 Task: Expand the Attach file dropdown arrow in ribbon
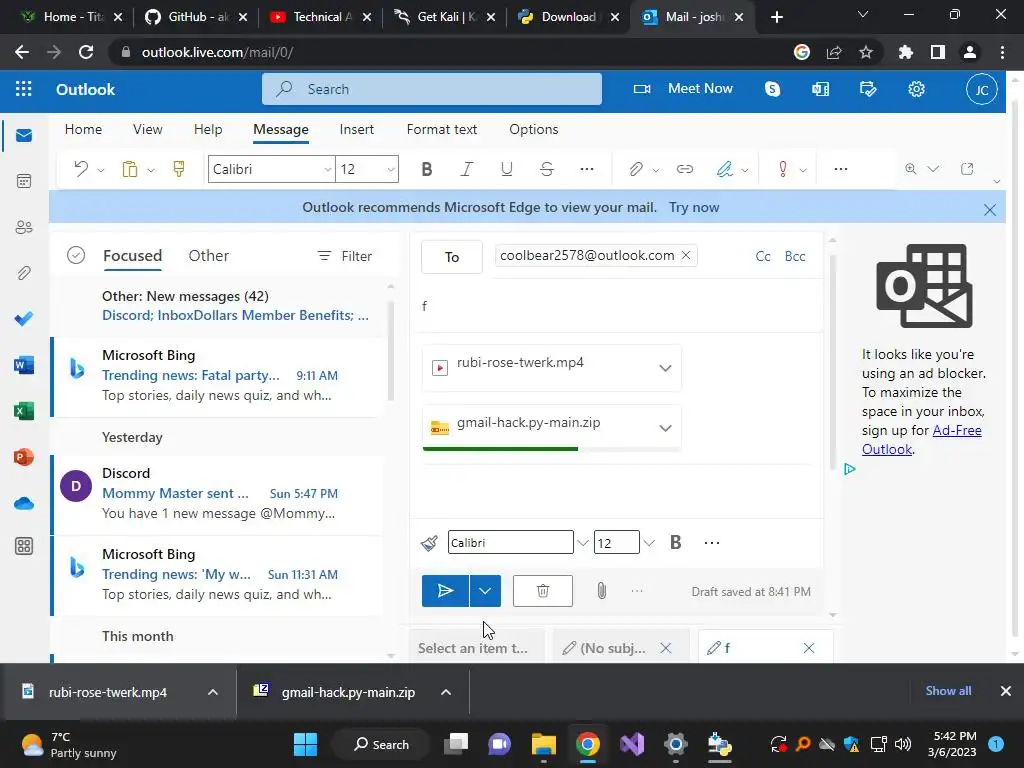656,170
